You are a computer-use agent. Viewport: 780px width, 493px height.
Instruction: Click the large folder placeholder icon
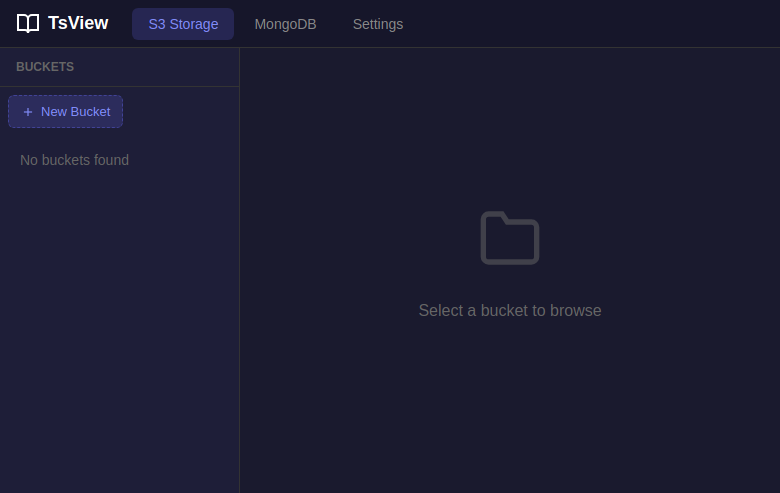510,238
